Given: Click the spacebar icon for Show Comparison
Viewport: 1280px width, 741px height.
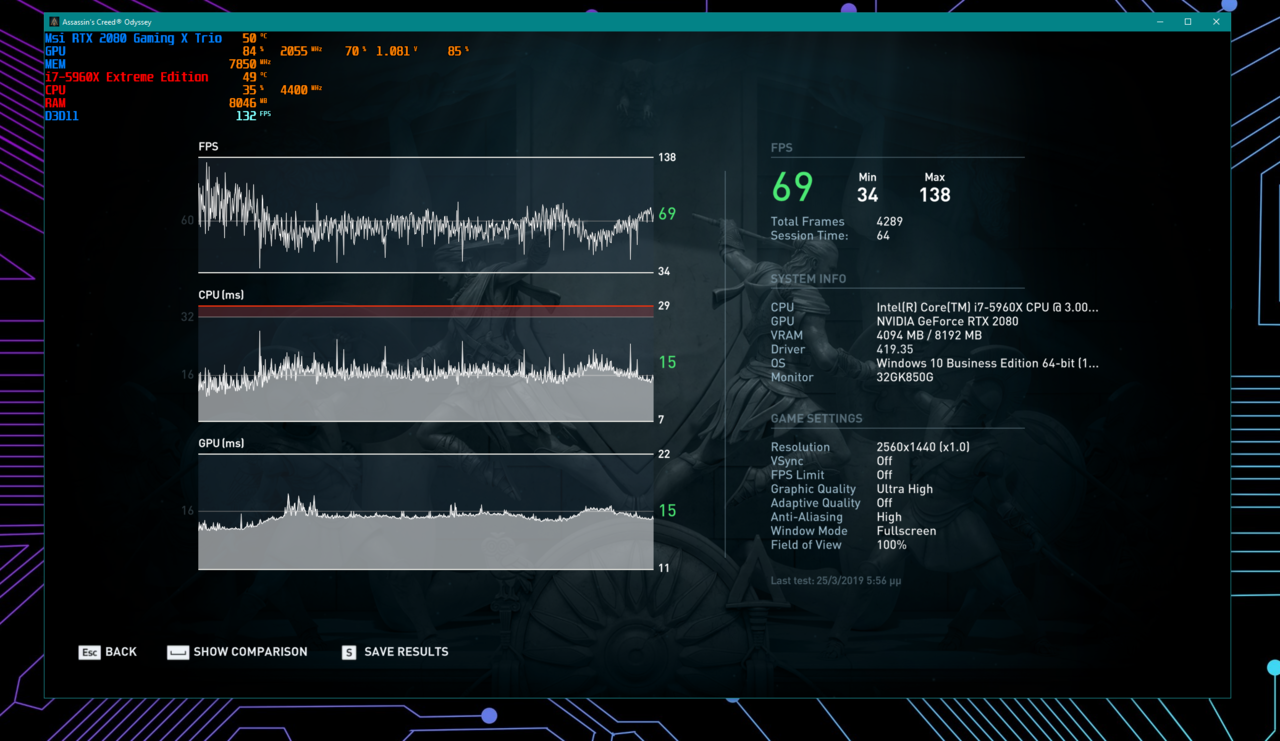Looking at the screenshot, I should 178,652.
